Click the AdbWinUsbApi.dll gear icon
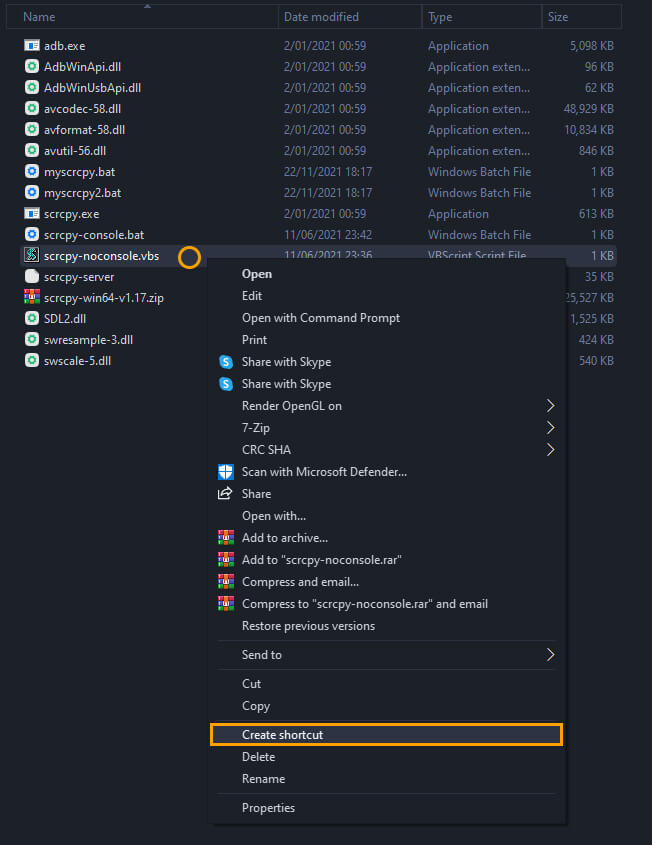This screenshot has width=652, height=845. (32, 87)
